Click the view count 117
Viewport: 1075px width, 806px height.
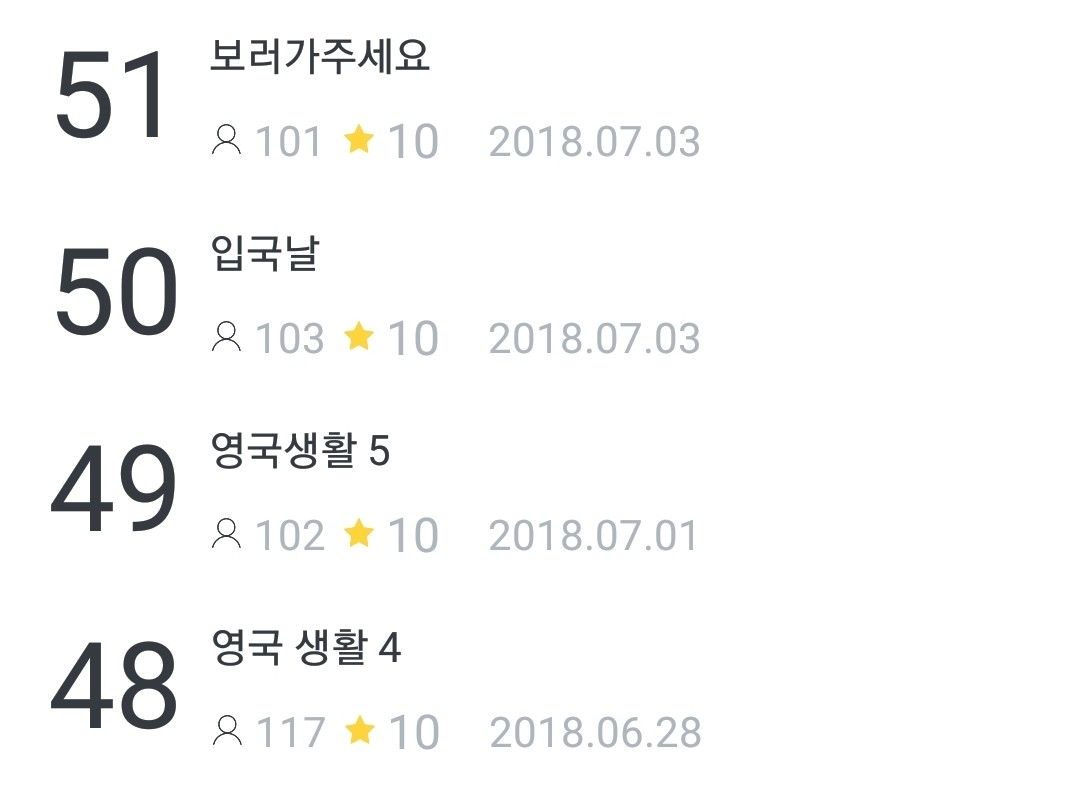291,732
